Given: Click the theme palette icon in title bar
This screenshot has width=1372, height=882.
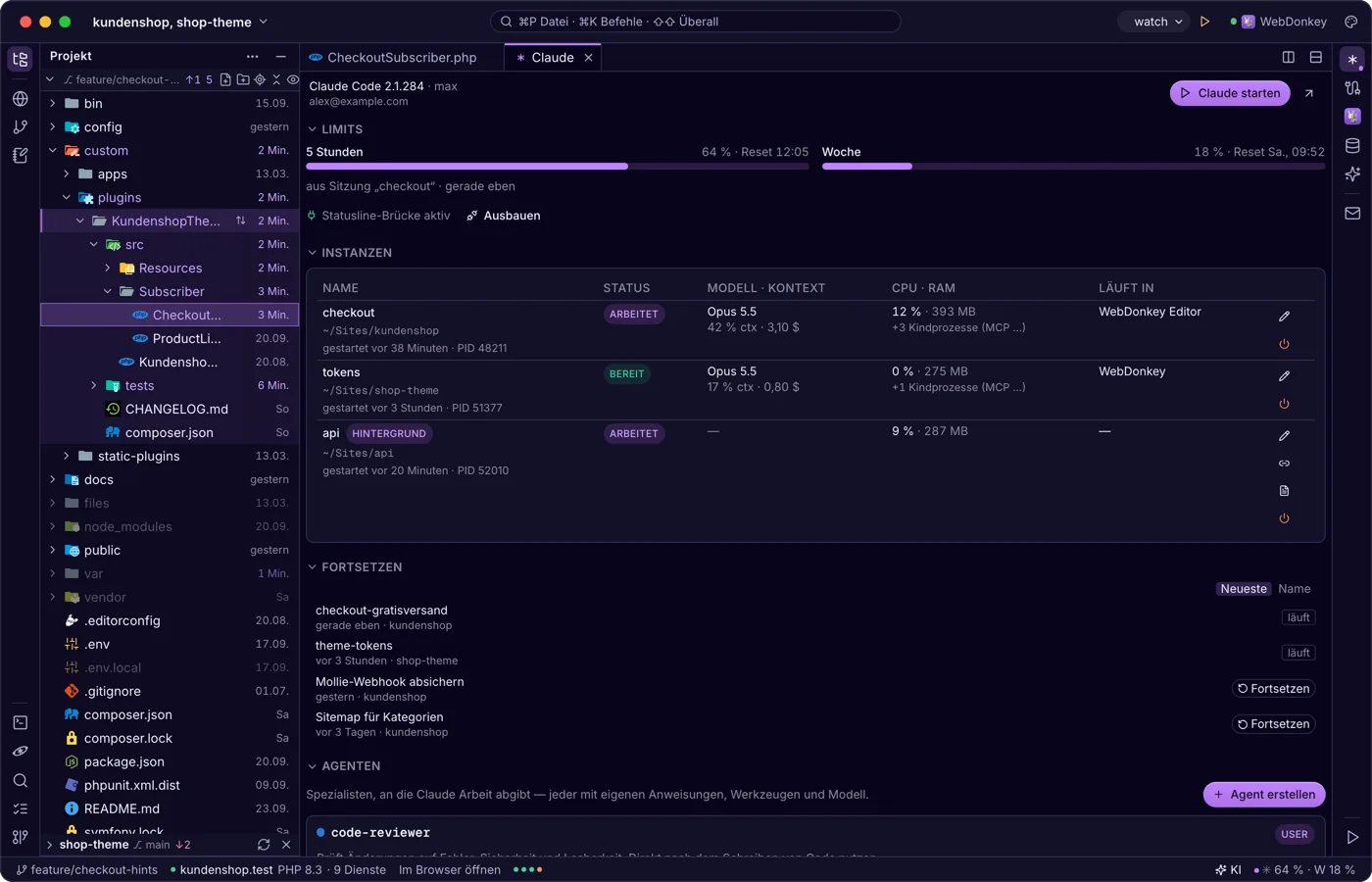Looking at the screenshot, I should (1351, 22).
